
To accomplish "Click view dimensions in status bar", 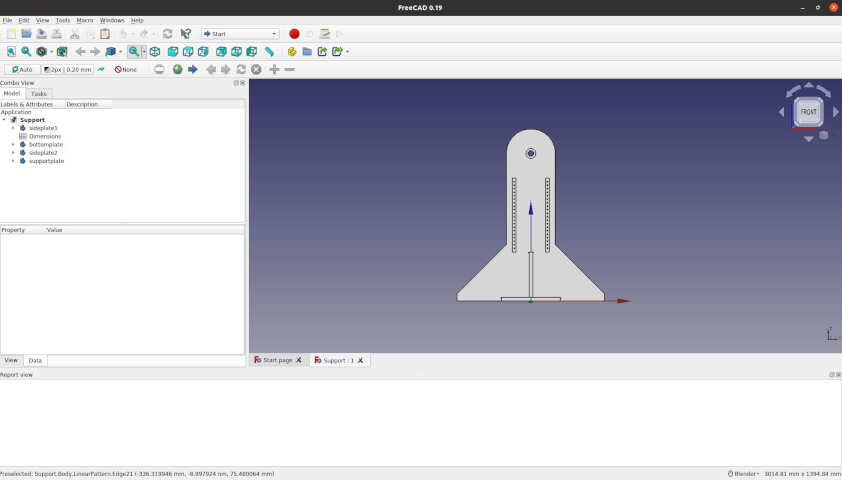I will [802, 474].
